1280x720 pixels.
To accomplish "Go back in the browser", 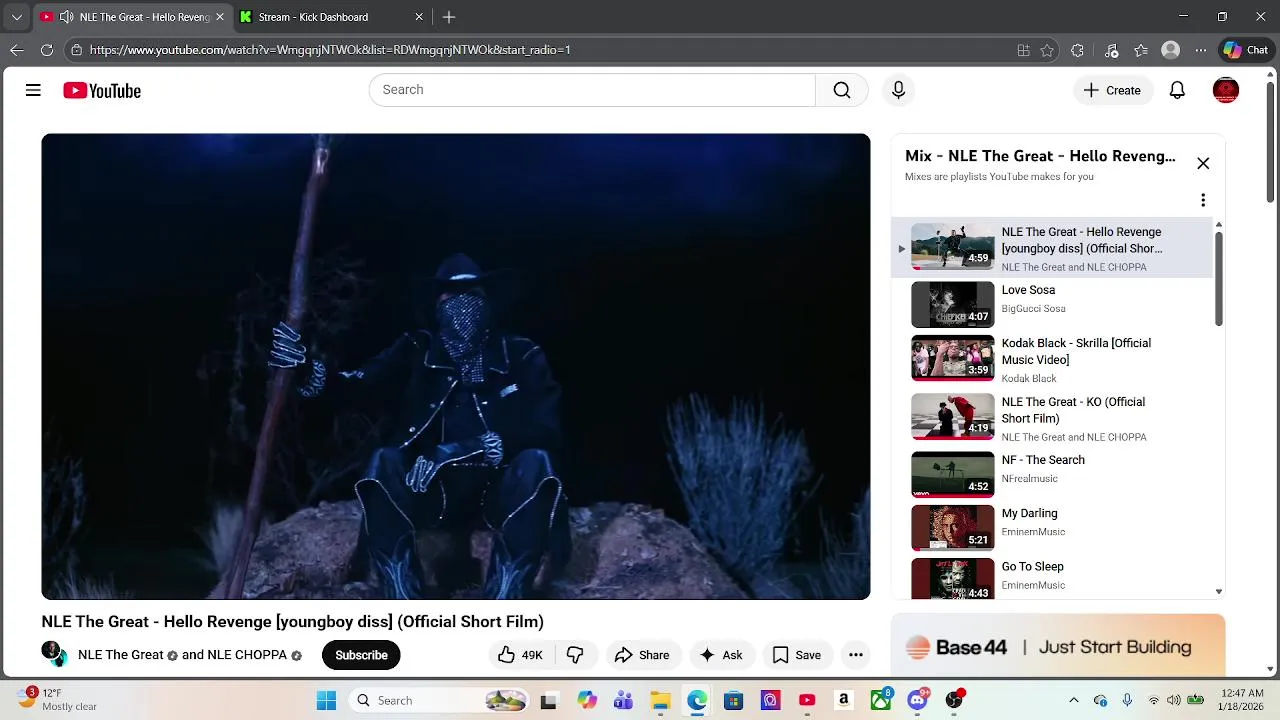I will [17, 50].
